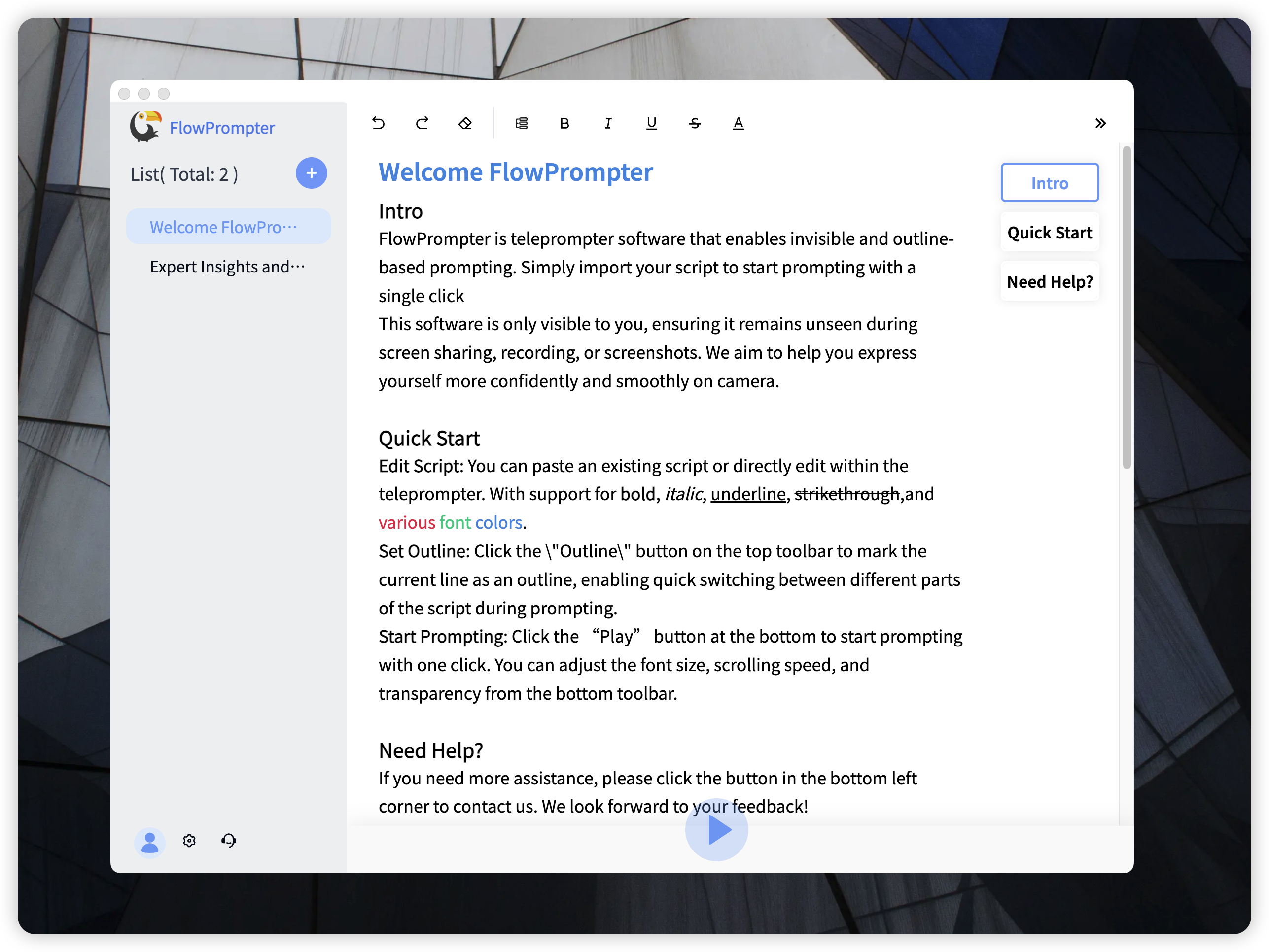The height and width of the screenshot is (952, 1269).
Task: Add a new script with plus button
Action: pos(312,173)
